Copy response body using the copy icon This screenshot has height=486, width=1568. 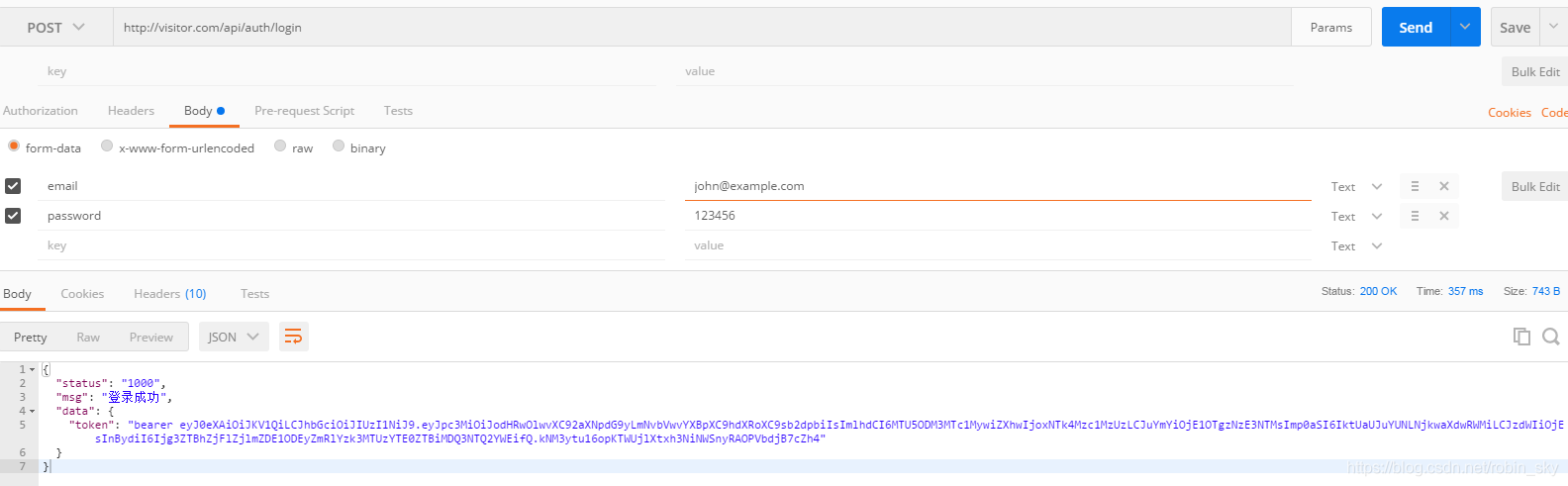[x=1521, y=337]
